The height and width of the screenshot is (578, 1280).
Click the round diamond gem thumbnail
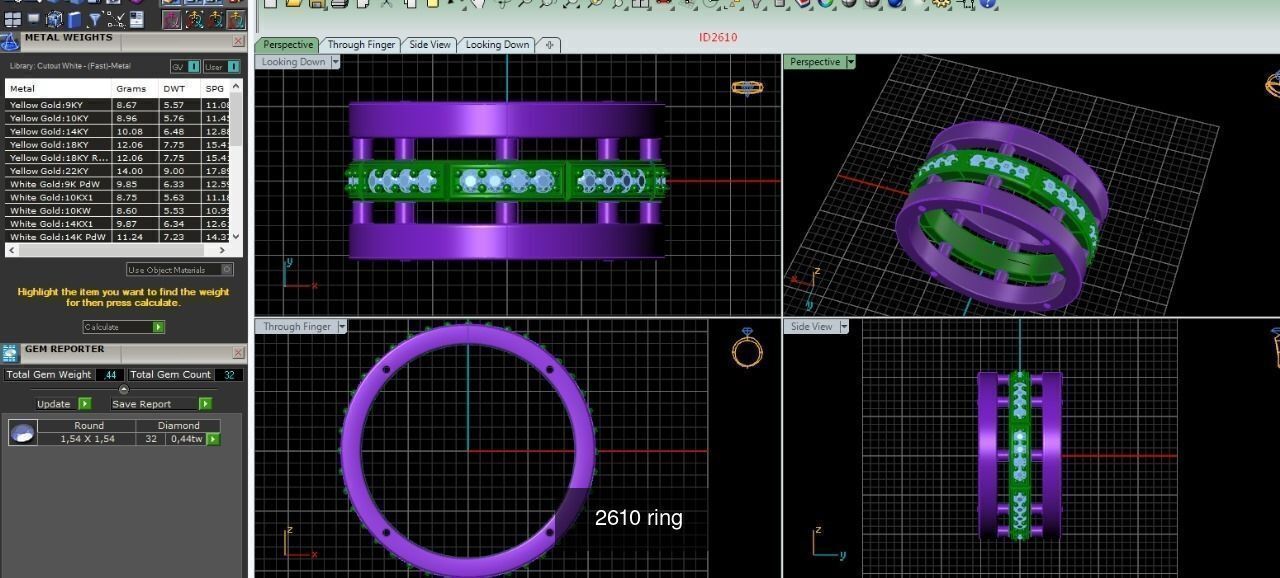pyautogui.click(x=23, y=432)
